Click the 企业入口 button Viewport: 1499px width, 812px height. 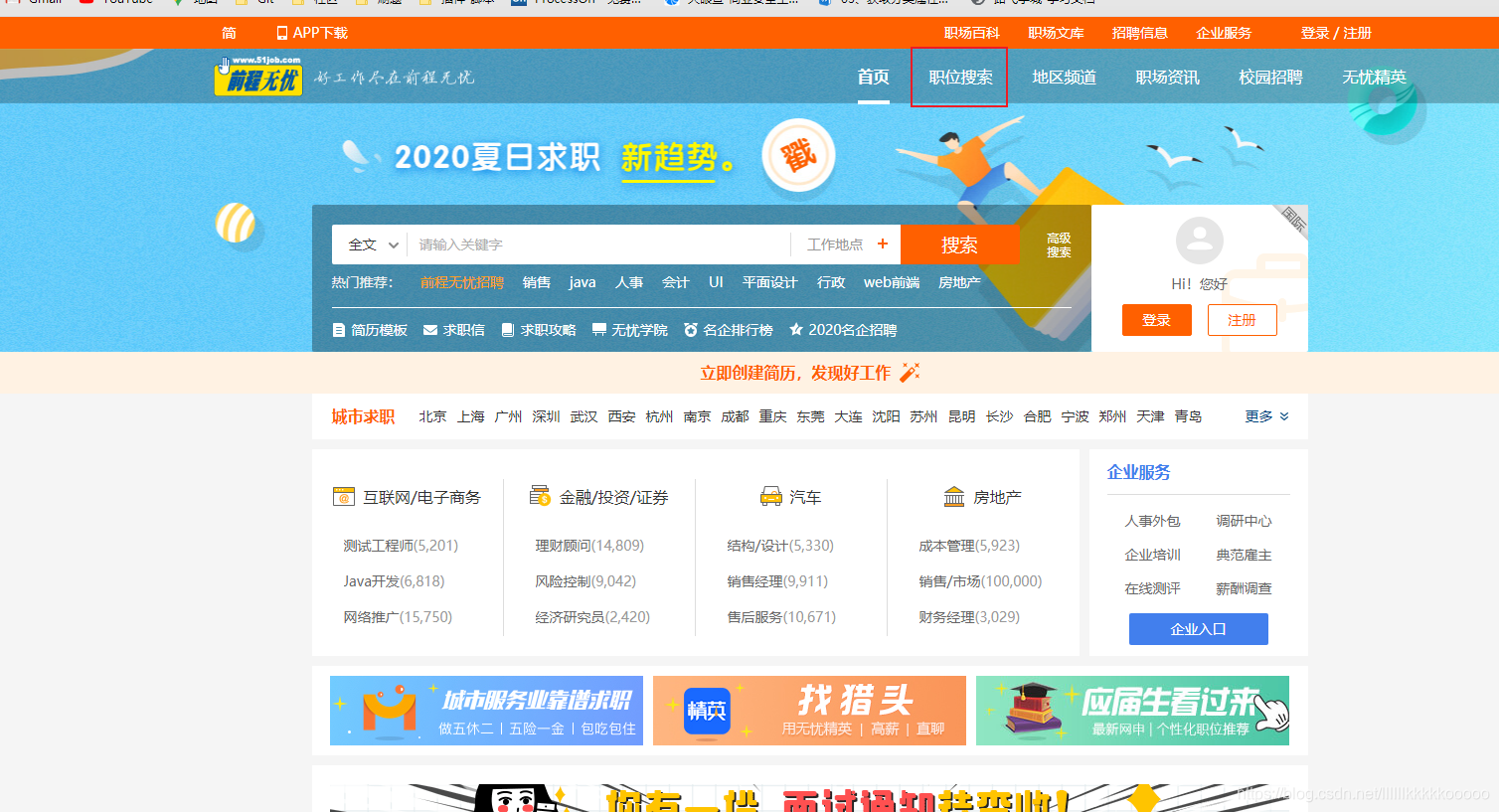click(x=1198, y=628)
